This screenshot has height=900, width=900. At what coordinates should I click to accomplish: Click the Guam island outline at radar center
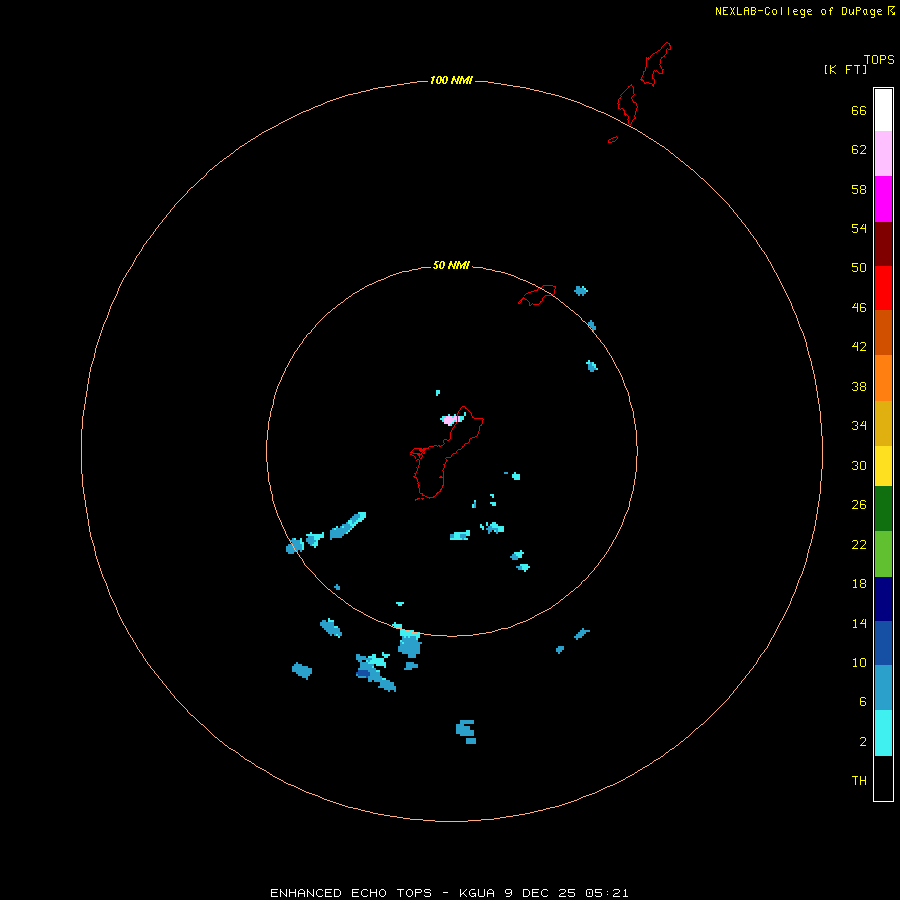446,453
